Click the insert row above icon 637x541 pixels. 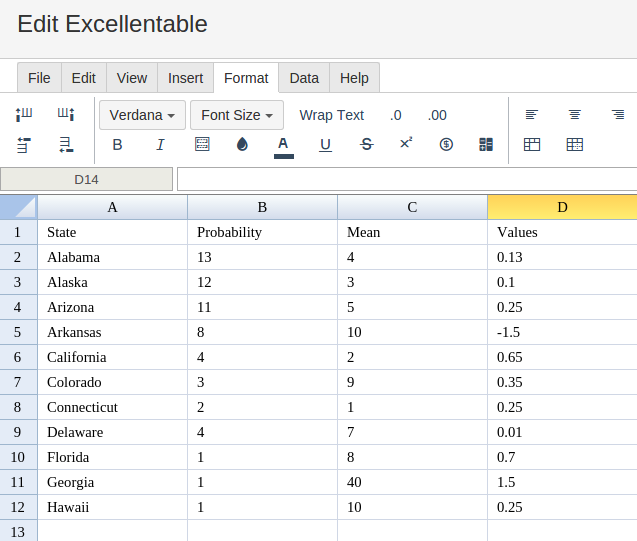pyautogui.click(x=24, y=145)
